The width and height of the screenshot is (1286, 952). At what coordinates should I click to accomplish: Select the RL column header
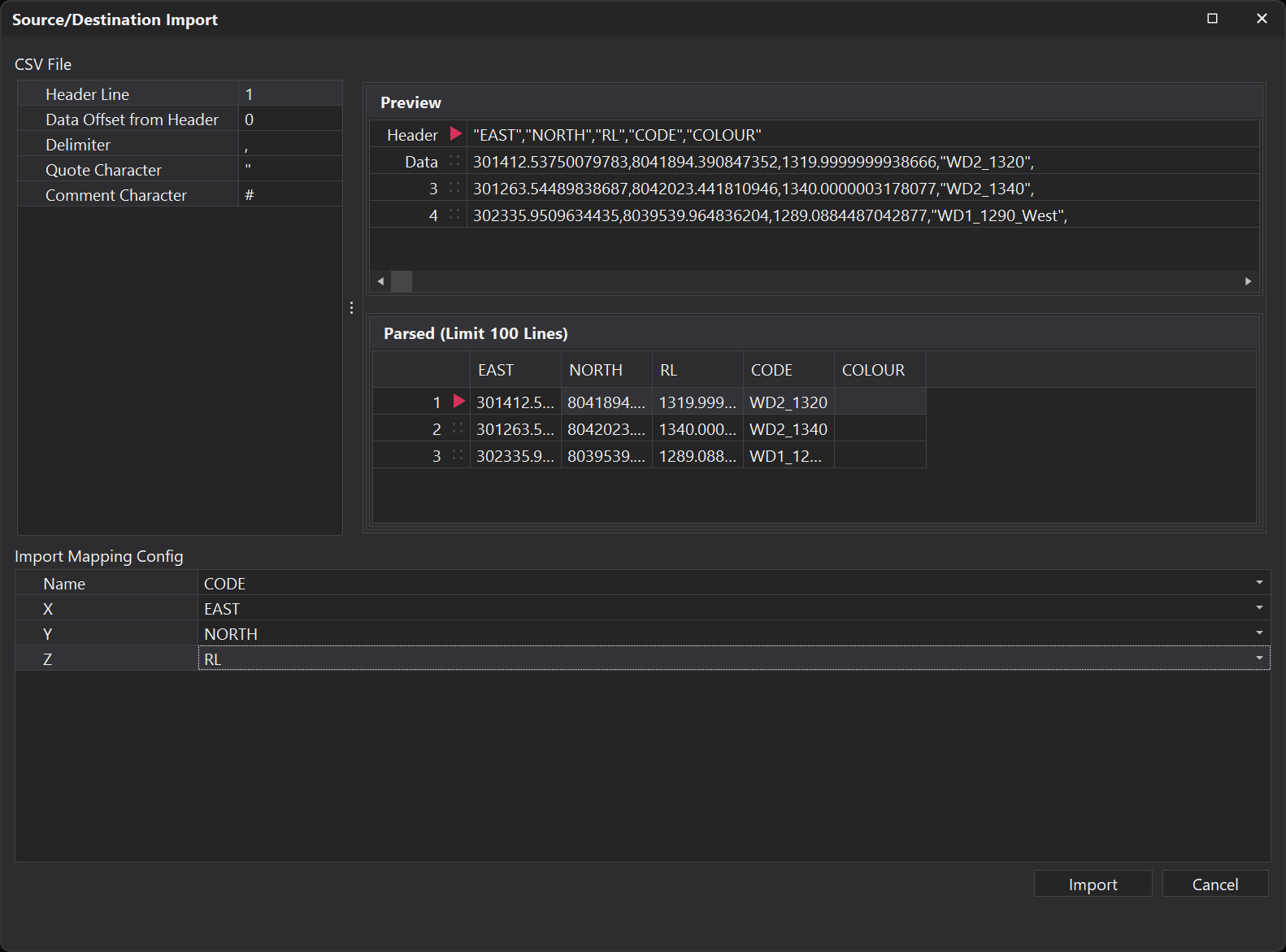tap(697, 370)
